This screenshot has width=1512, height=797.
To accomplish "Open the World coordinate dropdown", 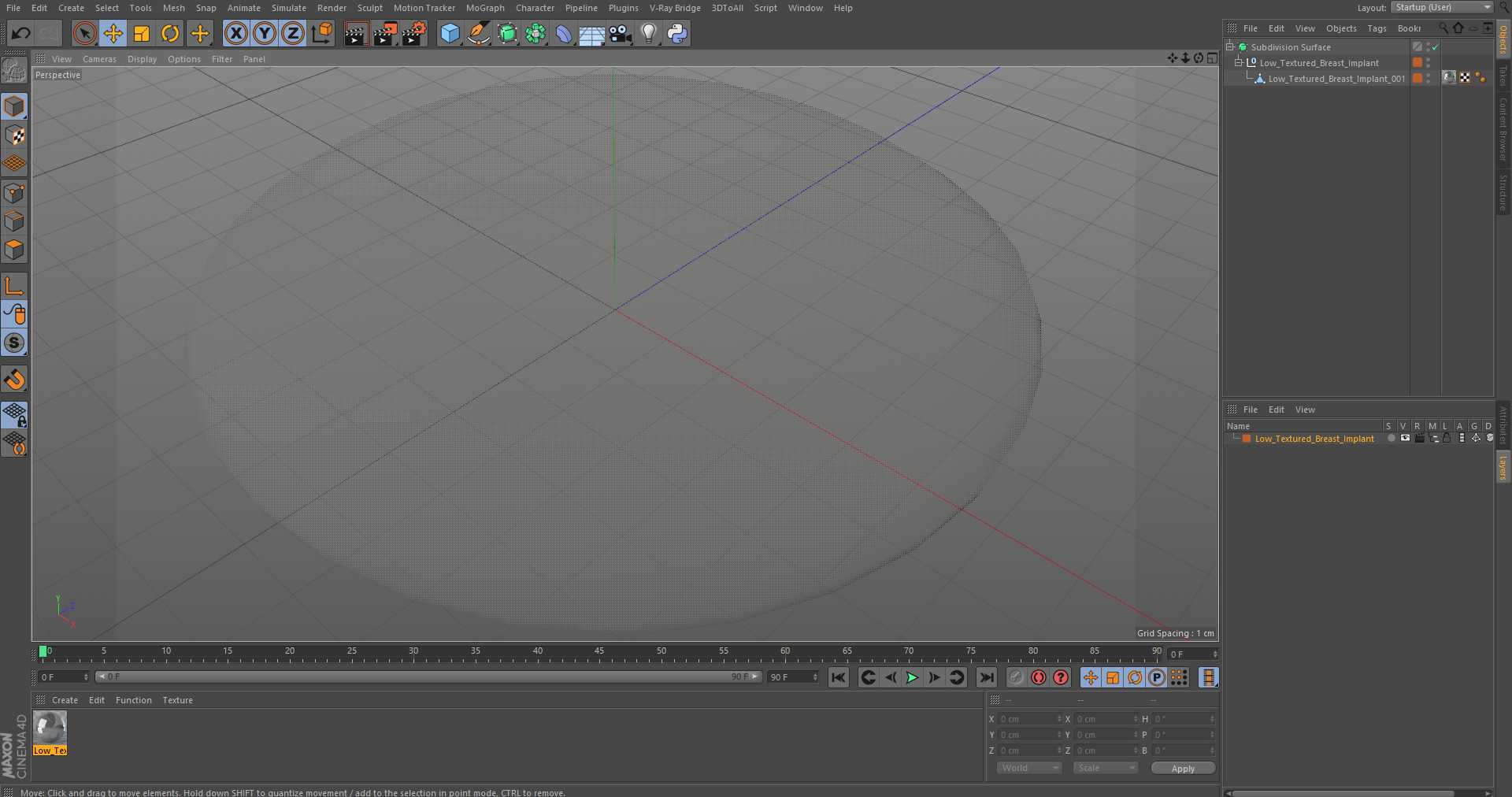I will point(1029,768).
